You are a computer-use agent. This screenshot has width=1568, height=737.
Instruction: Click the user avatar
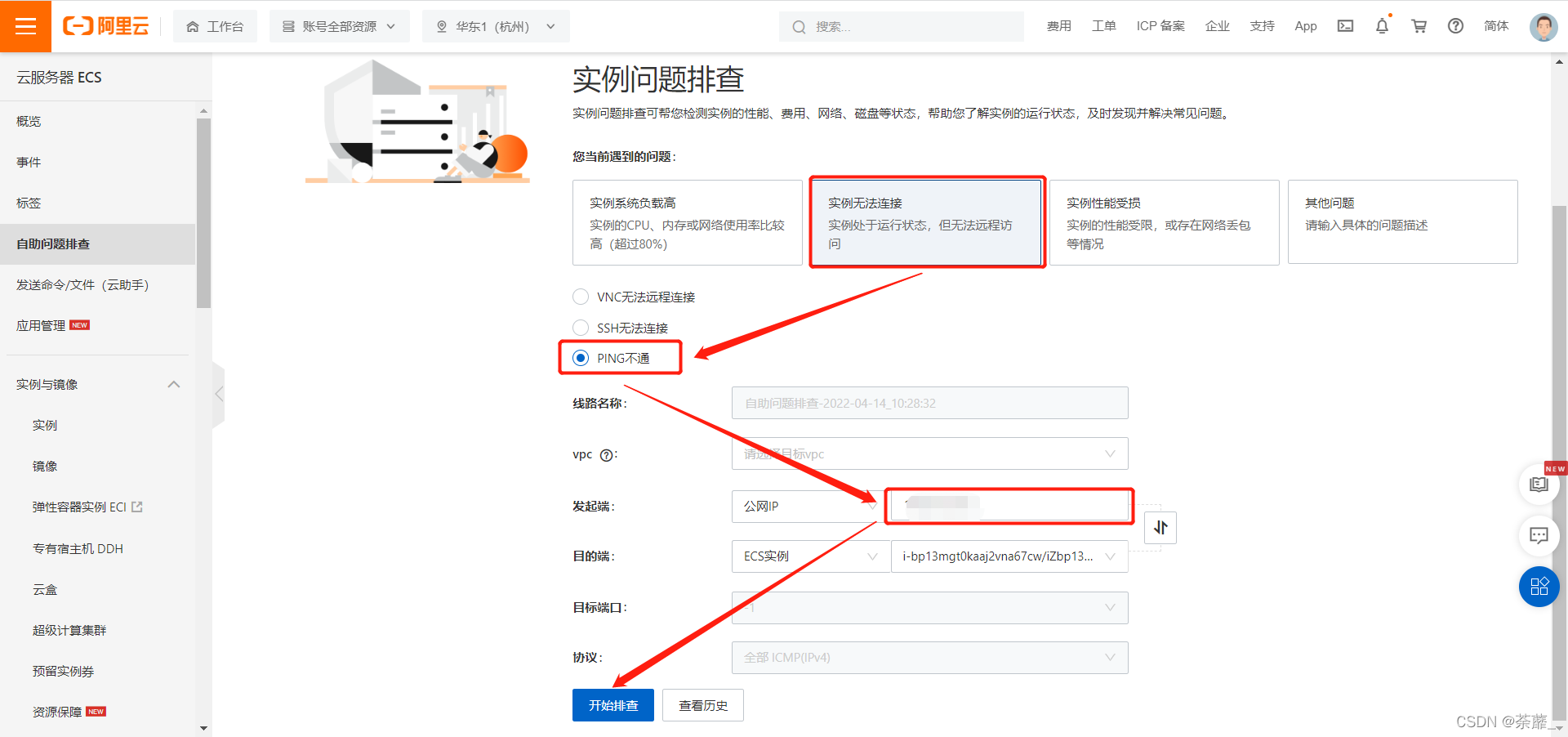(1543, 27)
